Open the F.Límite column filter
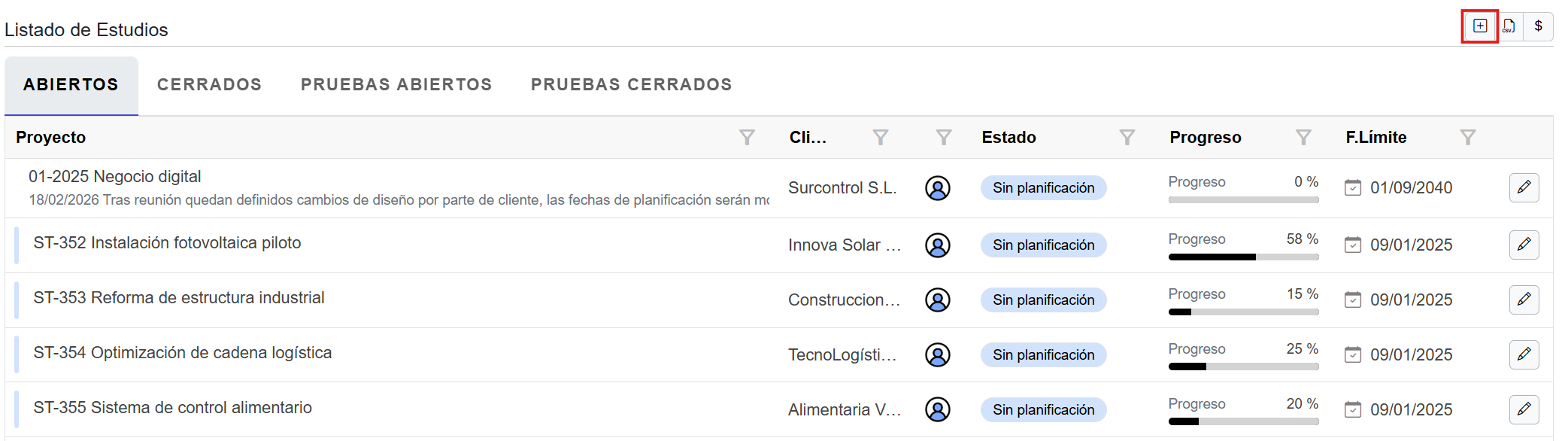Screen dimensions: 1568x441 [1467, 137]
